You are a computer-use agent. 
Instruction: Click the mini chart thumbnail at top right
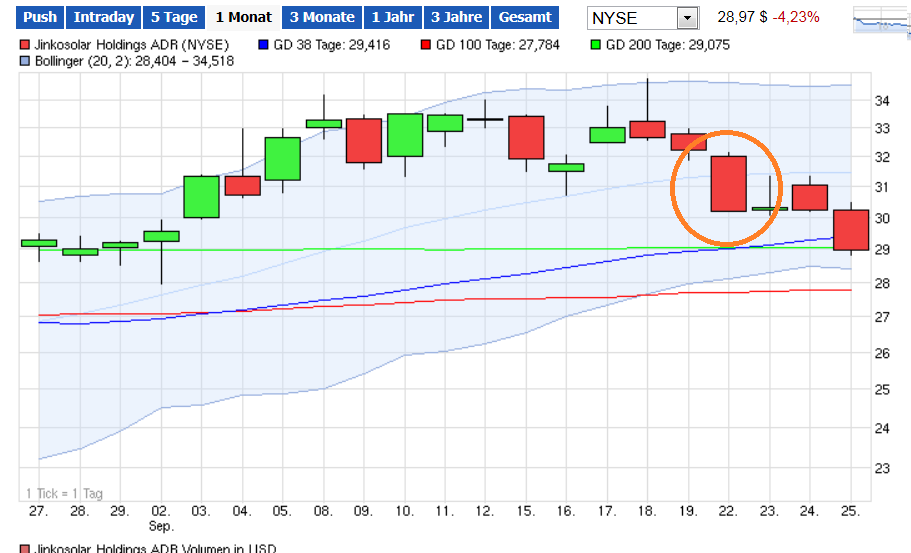click(881, 22)
